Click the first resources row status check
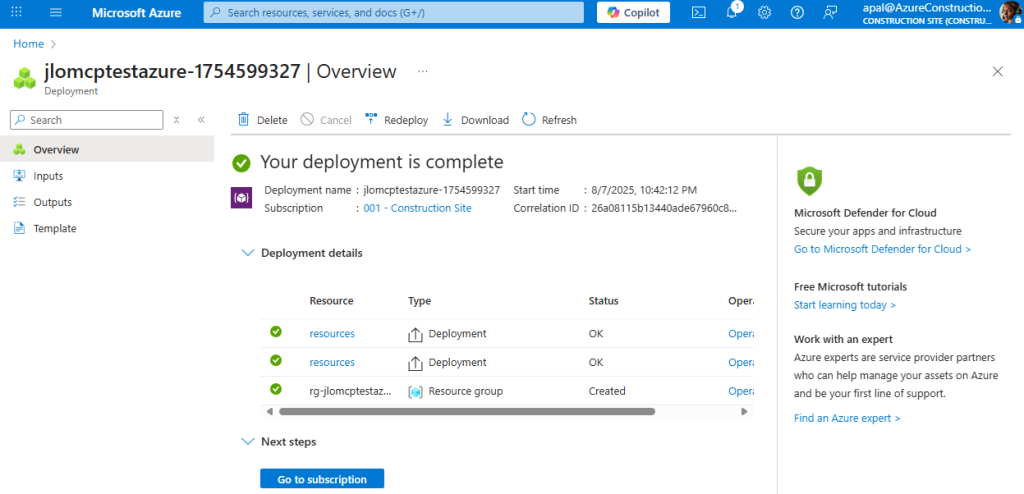The height and width of the screenshot is (494, 1024). (276, 331)
